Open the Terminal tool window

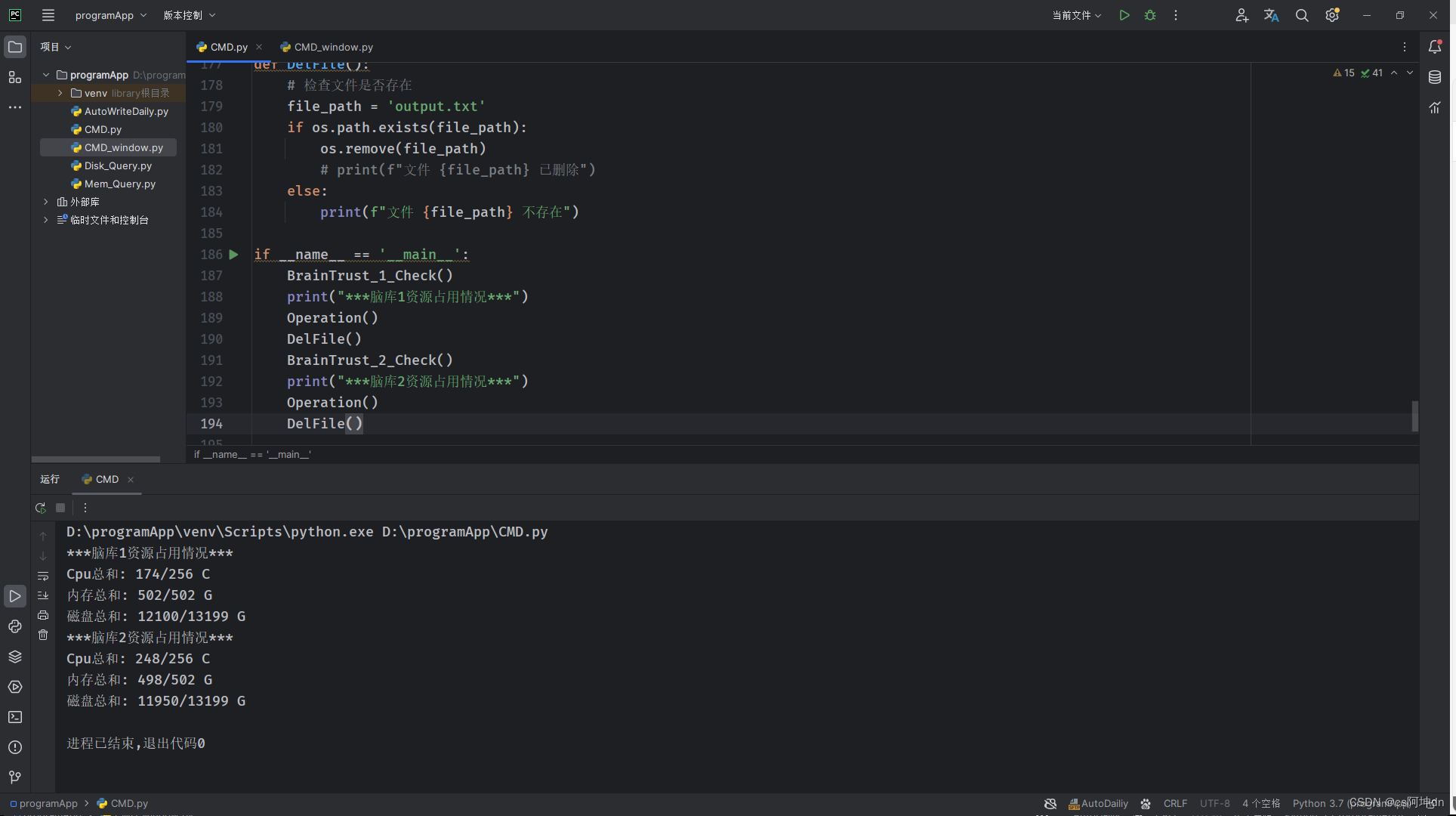click(14, 717)
